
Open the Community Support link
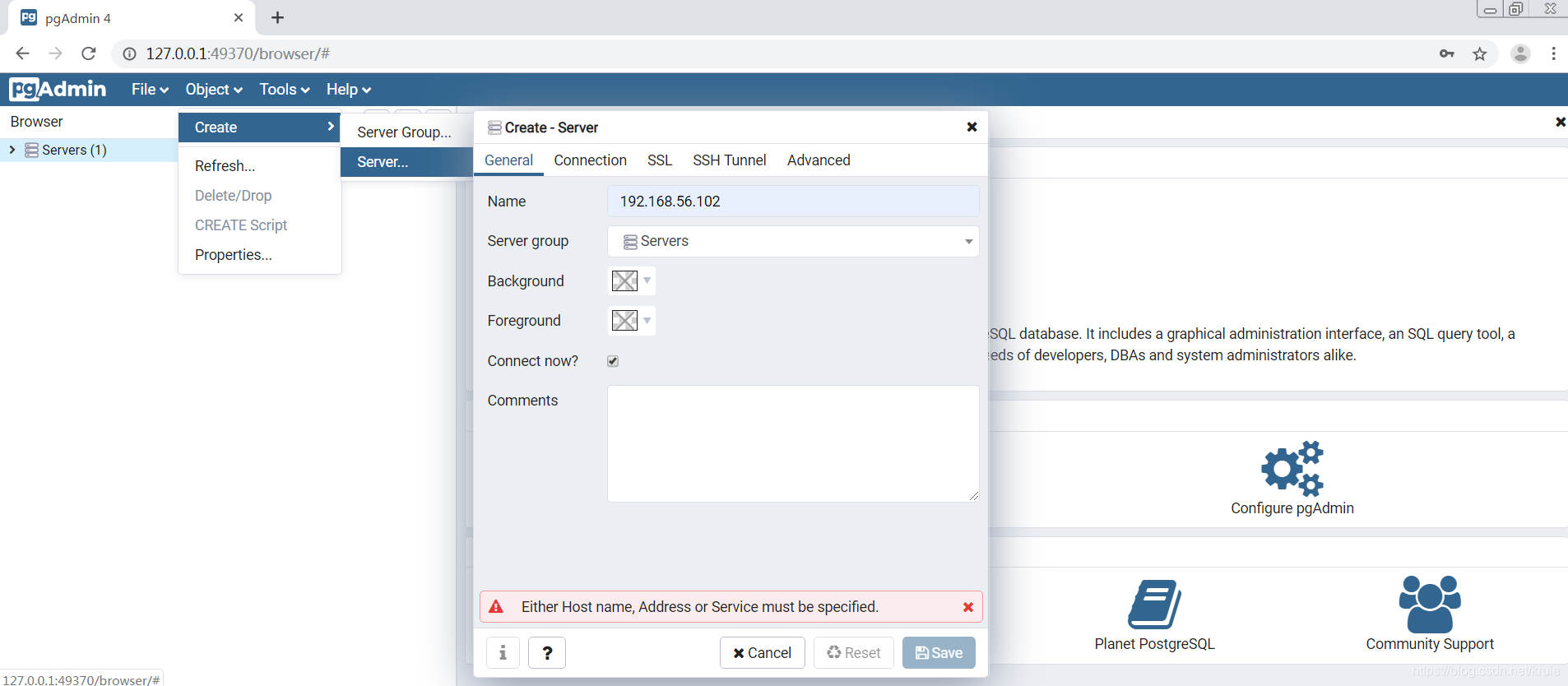point(1430,644)
